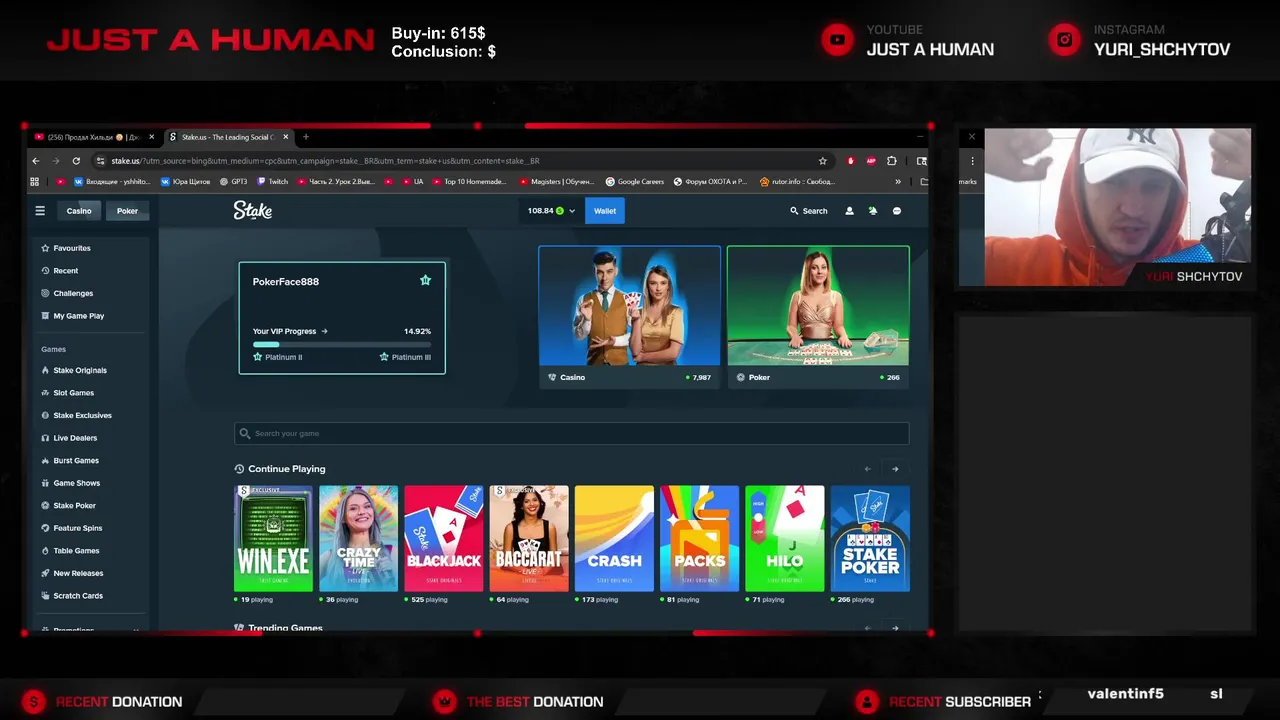The height and width of the screenshot is (720, 1280).
Task: Switch to the Poker tab
Action: pyautogui.click(x=127, y=211)
